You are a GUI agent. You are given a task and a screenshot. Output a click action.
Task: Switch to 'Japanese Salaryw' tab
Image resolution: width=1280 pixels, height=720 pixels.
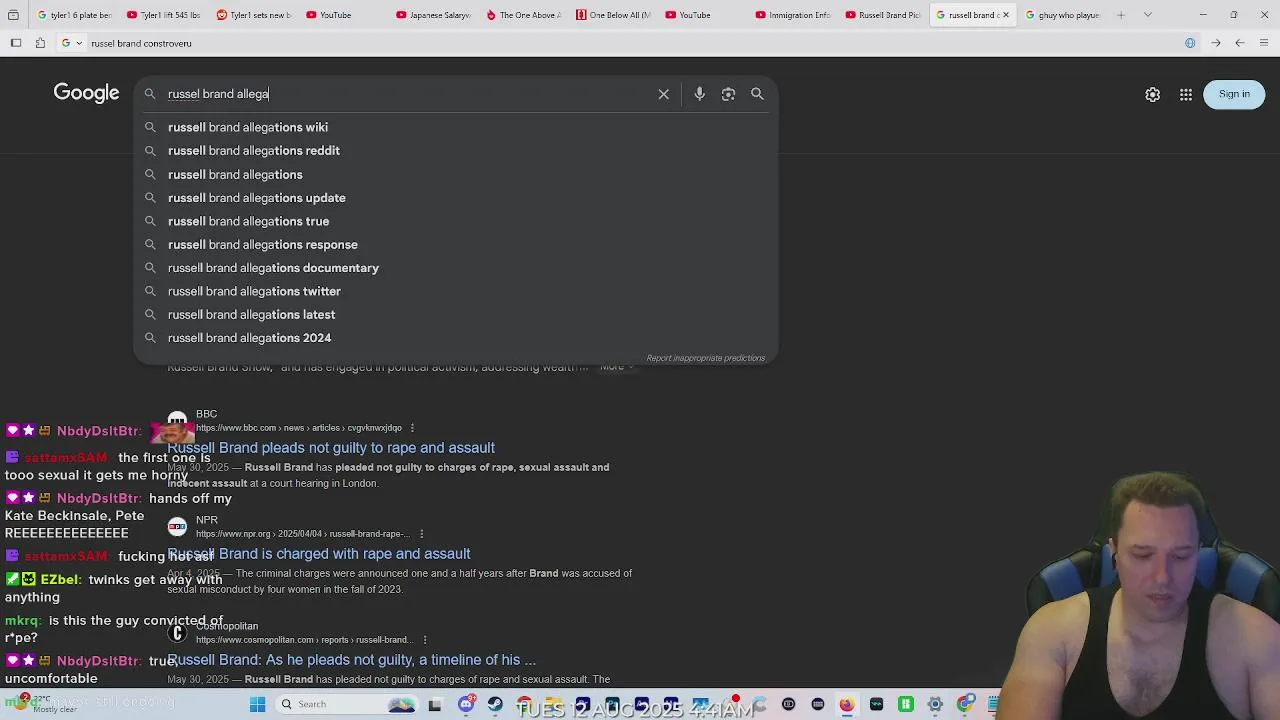[x=432, y=15]
